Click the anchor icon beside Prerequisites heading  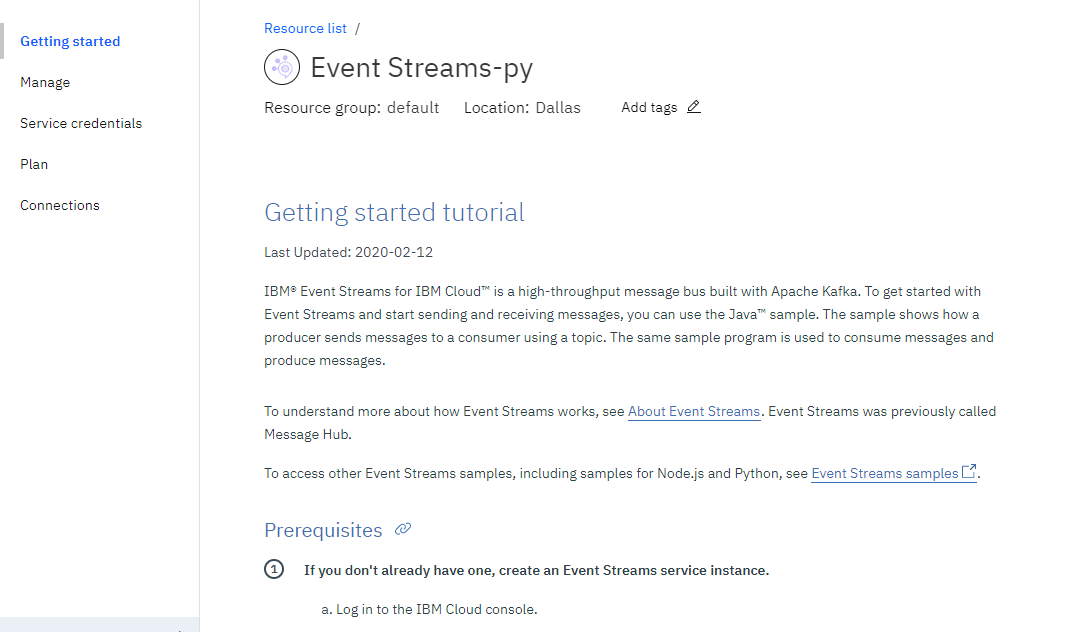403,529
